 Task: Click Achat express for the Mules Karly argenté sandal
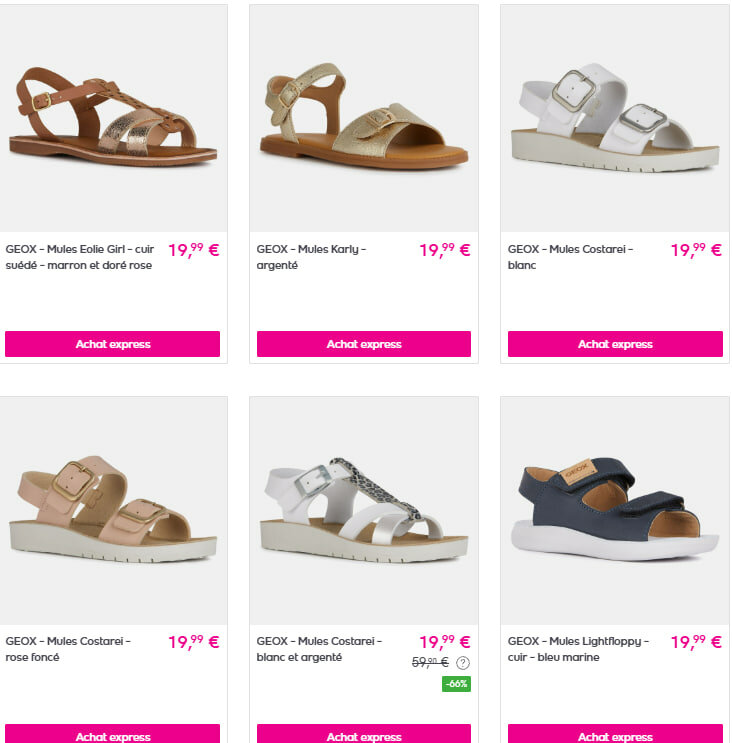[364, 344]
